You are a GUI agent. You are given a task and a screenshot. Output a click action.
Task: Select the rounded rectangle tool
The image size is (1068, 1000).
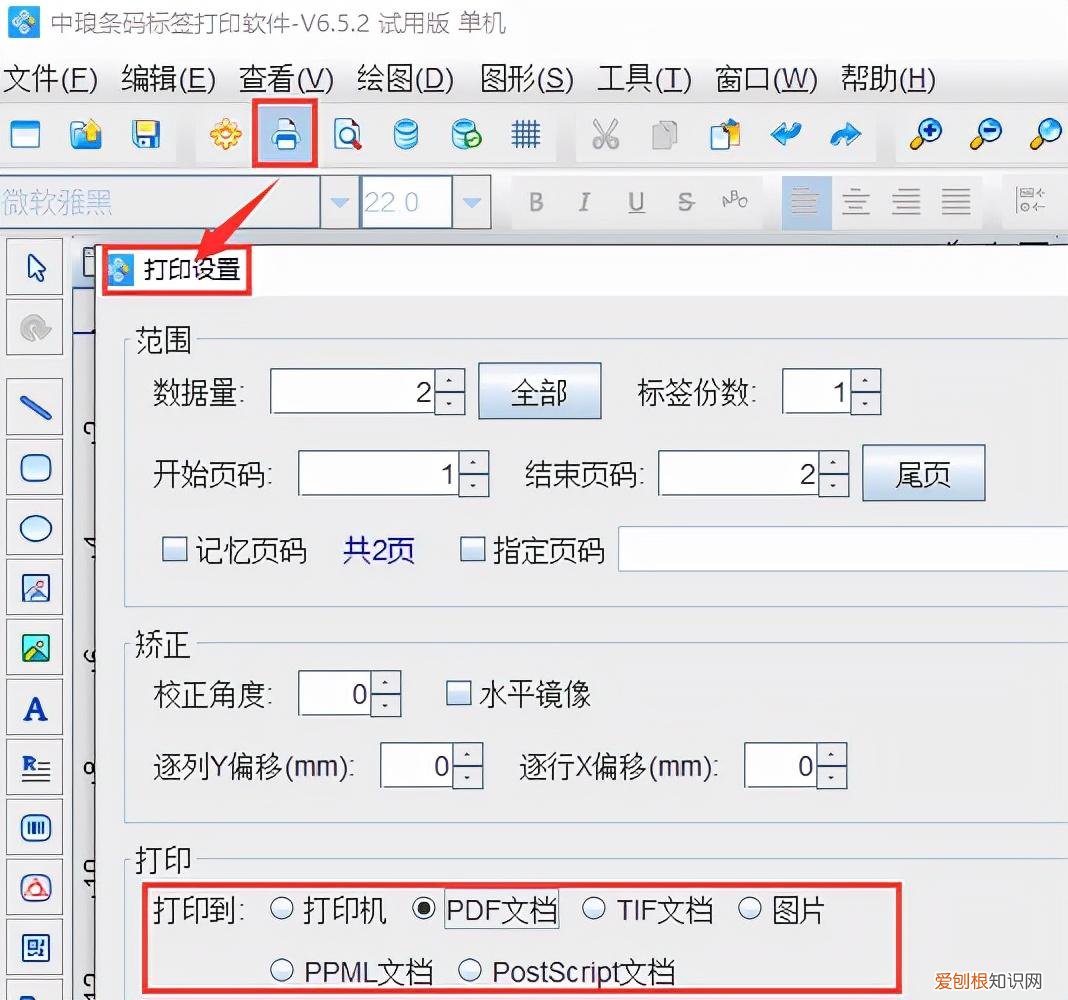point(35,467)
